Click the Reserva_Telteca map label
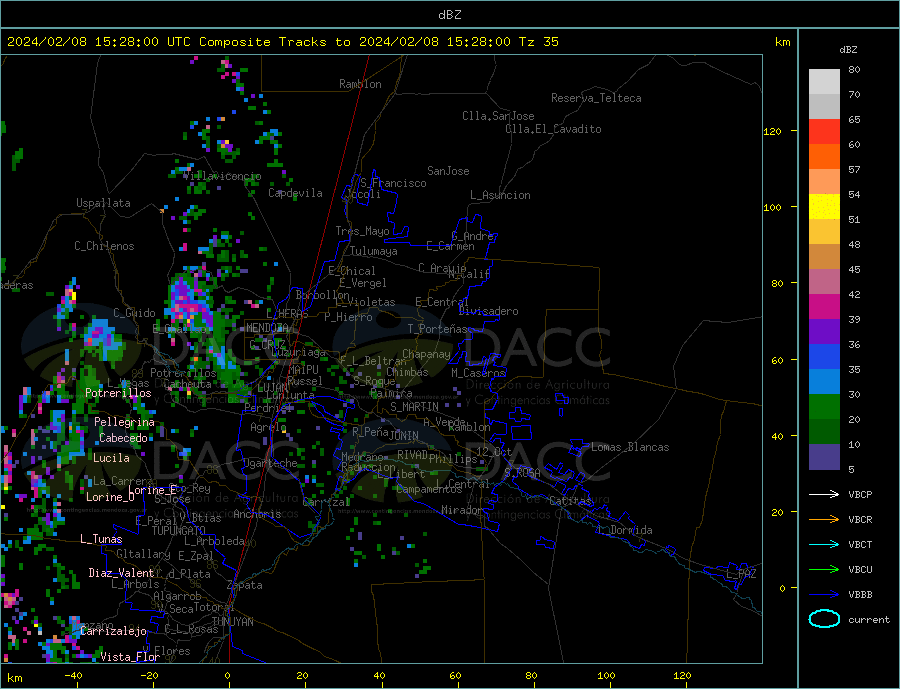 (x=596, y=98)
